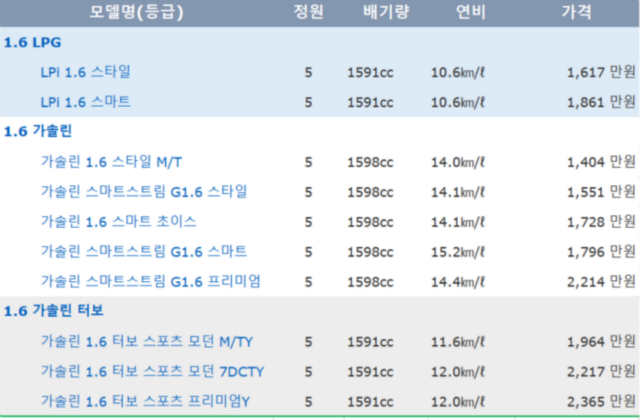Click the 1.6 가솔린 터보 group heading

coord(53,311)
